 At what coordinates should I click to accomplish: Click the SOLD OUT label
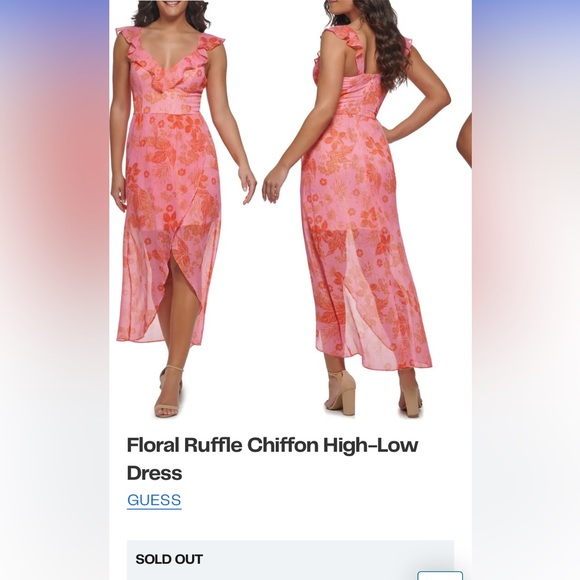coord(169,559)
